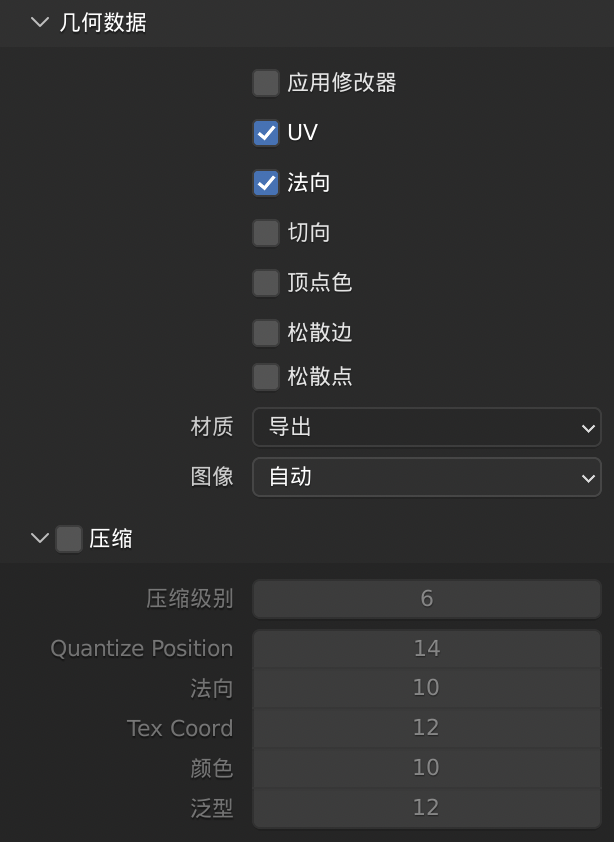Click the 几何数据 panel title
The width and height of the screenshot is (614, 842).
[103, 23]
